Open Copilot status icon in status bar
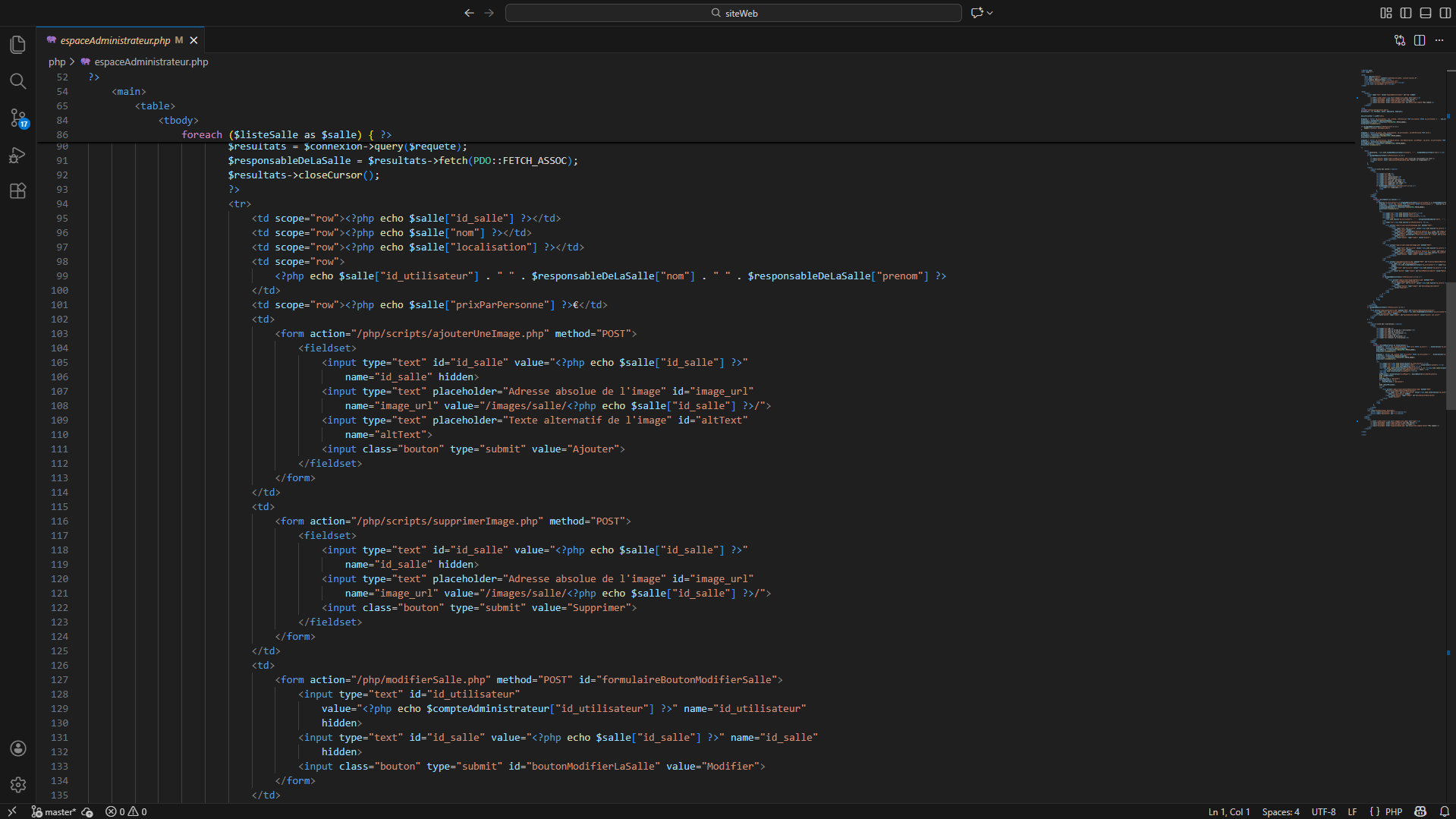Image resolution: width=1456 pixels, height=819 pixels. coord(1420,811)
